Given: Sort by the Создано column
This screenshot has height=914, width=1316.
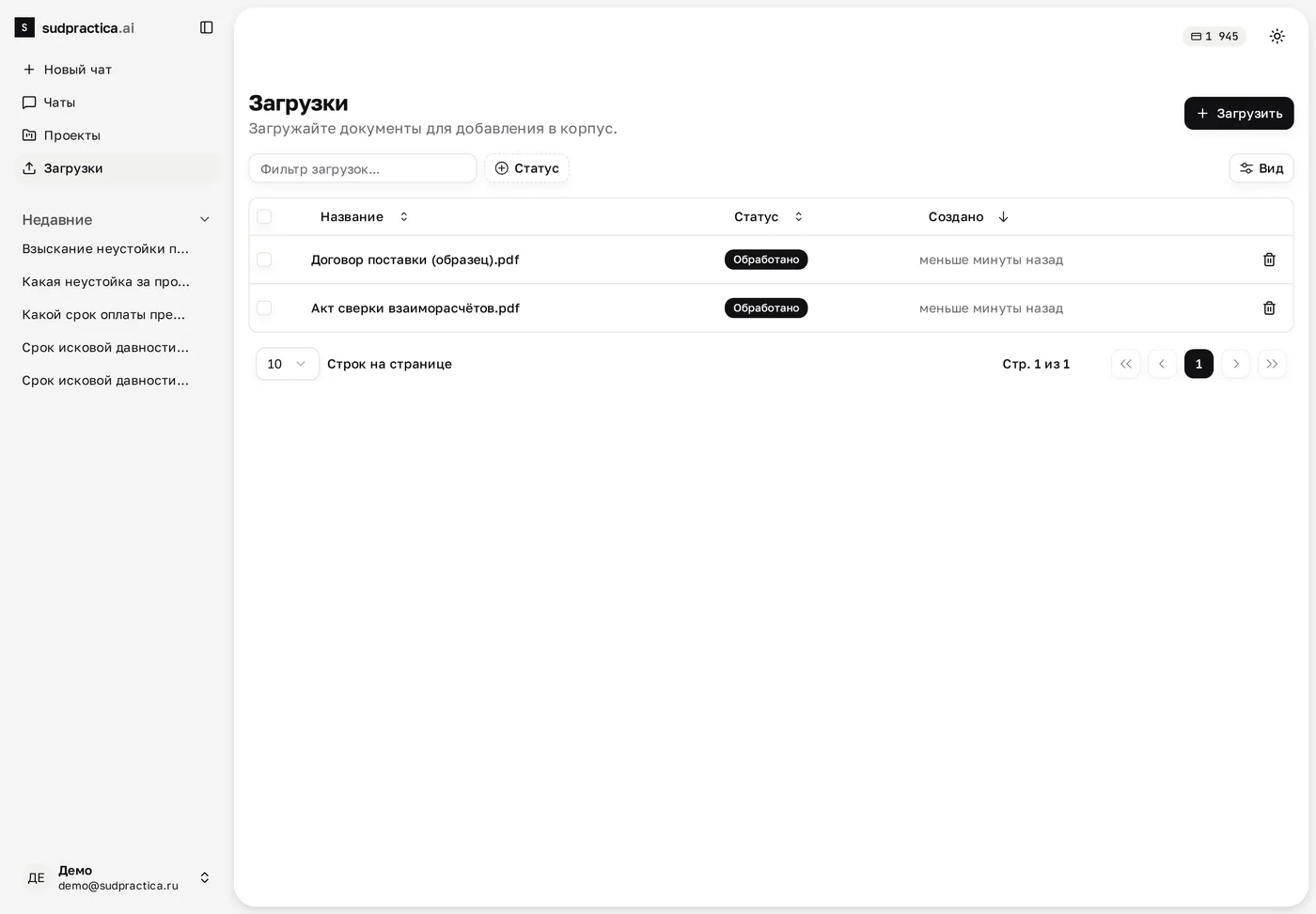Looking at the screenshot, I should [968, 216].
